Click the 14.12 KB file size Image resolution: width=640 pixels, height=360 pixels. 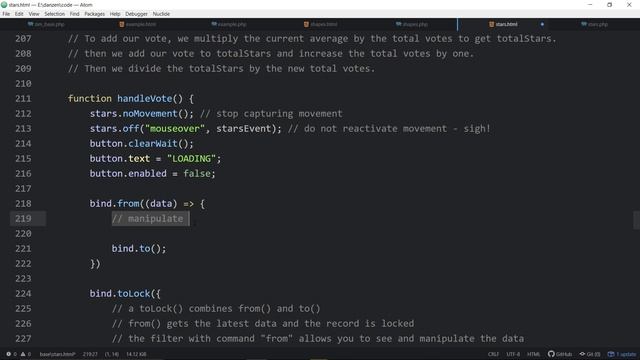pos(136,354)
